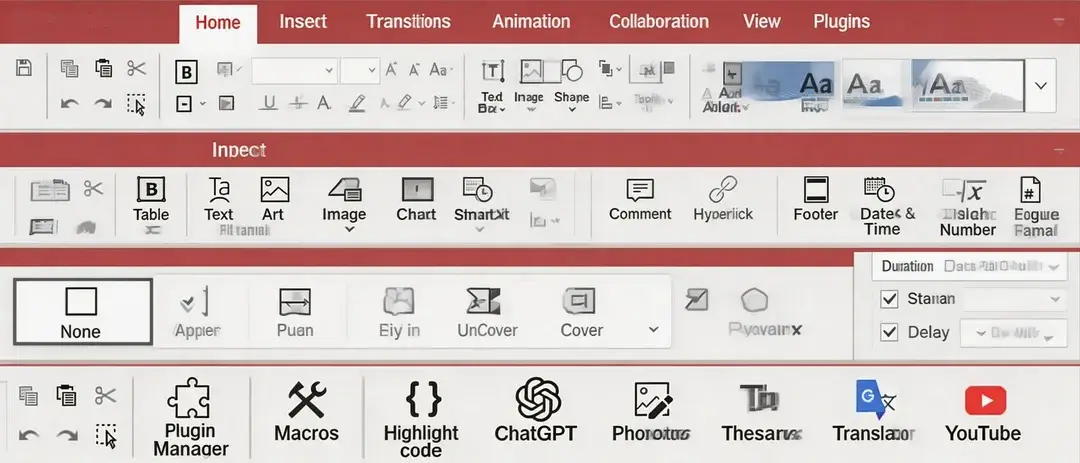Viewport: 1080px width, 463px height.
Task: Click Select All cursor icon in Plugins ribbon
Action: pyautogui.click(x=106, y=435)
